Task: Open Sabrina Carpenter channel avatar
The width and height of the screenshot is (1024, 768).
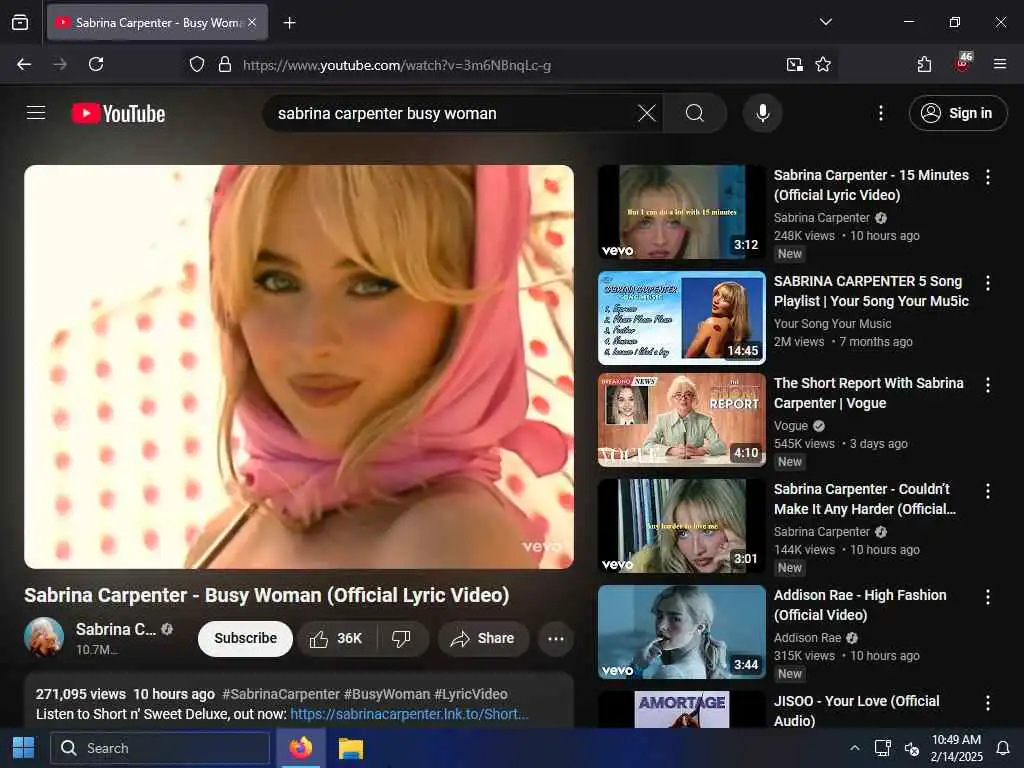Action: tap(44, 637)
